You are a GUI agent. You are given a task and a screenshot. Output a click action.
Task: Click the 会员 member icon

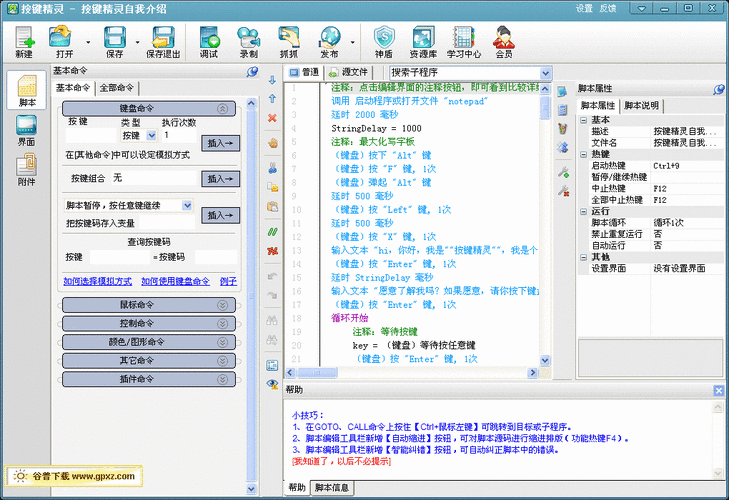[504, 43]
